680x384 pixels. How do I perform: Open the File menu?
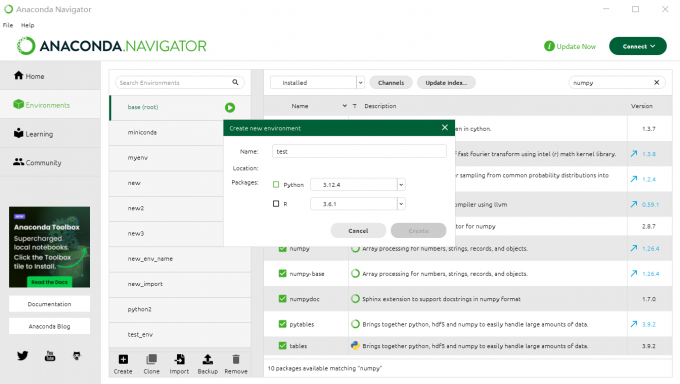click(x=8, y=25)
